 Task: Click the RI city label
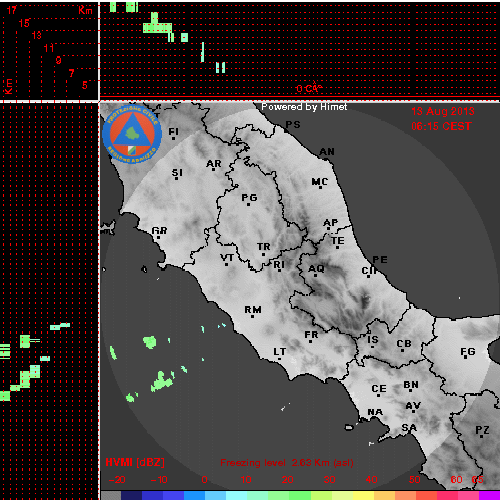279,265
